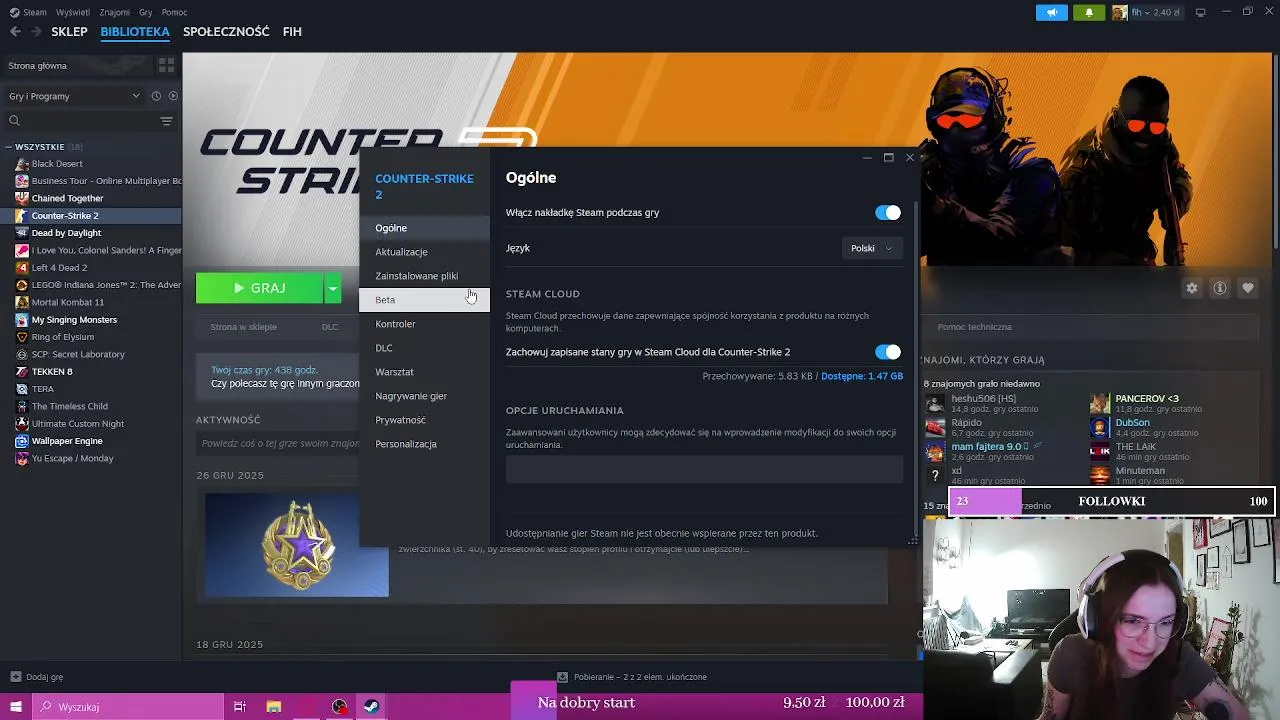This screenshot has width=1280, height=720.
Task: Select Dead by Daylight in library
Action: [x=66, y=233]
